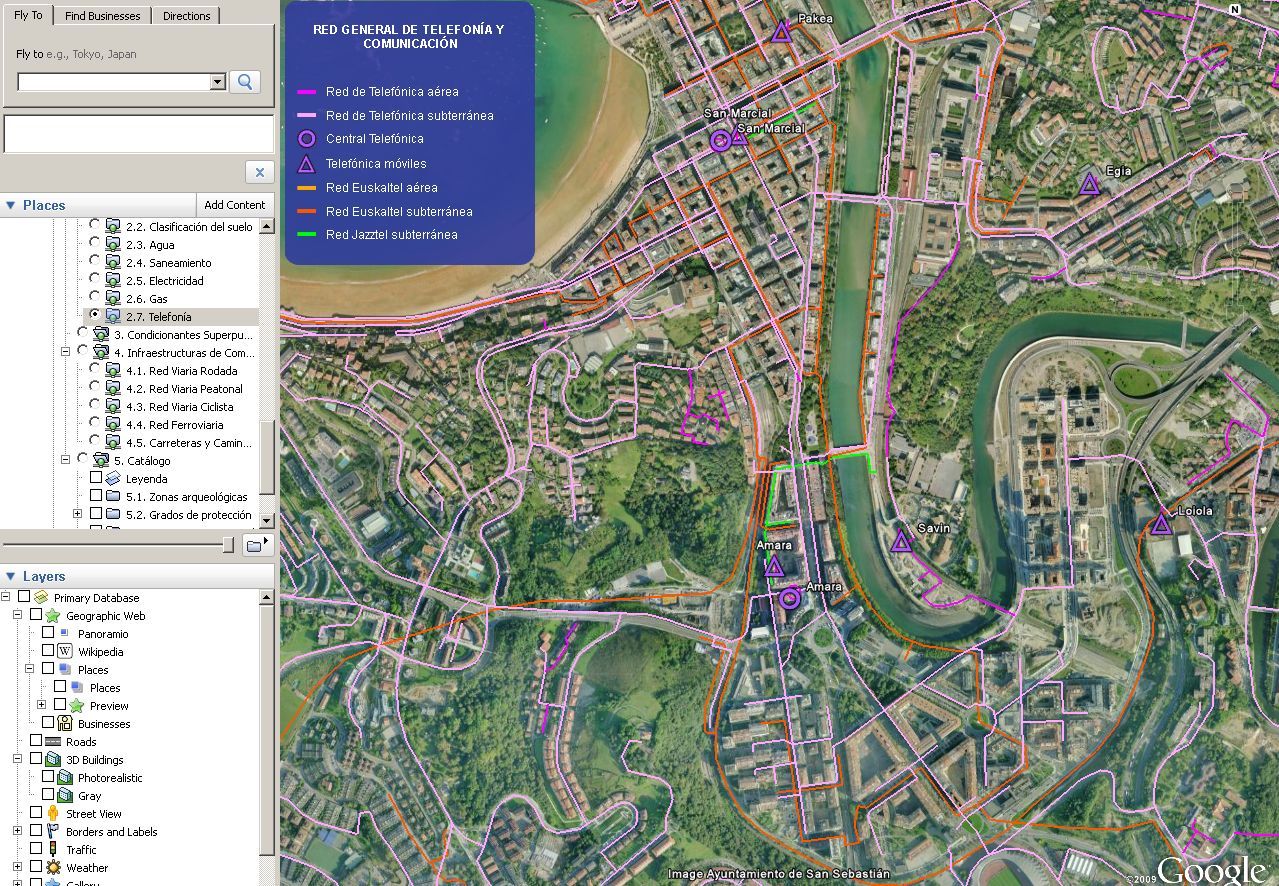Click the 5.1 Zonas arqueológicas folder icon
Screen dimensions: 1279x886
coord(113,497)
